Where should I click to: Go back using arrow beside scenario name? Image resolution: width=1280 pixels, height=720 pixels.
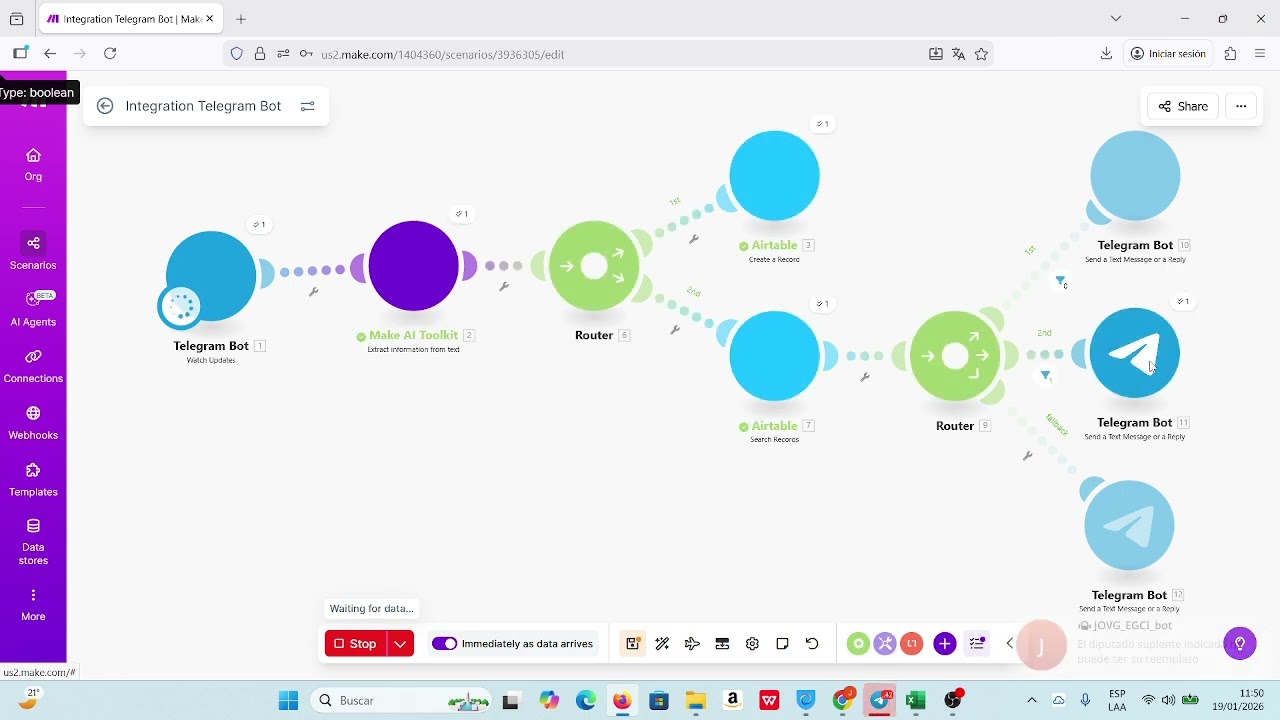tap(105, 106)
